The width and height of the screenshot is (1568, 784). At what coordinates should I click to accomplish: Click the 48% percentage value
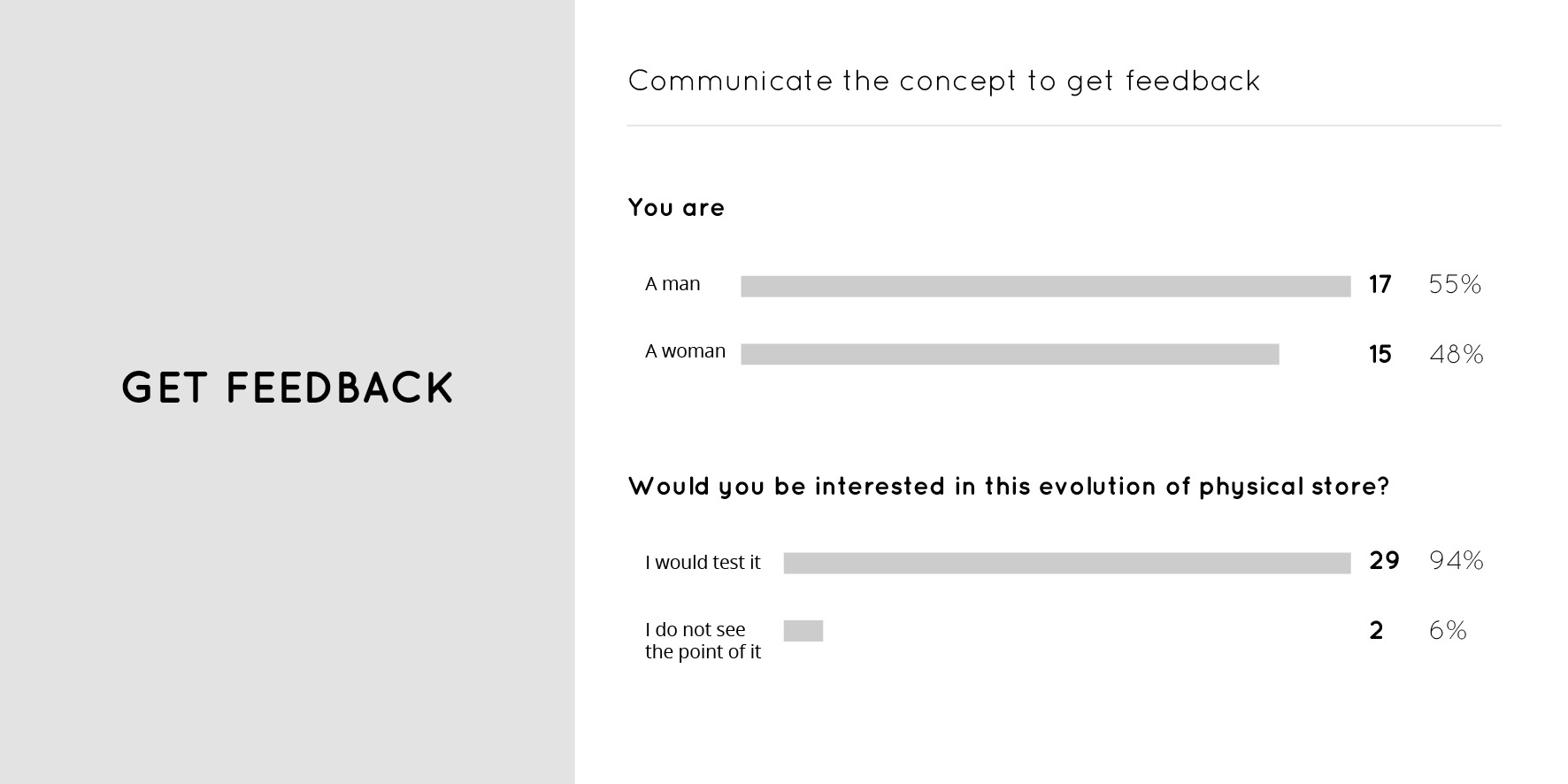click(x=1457, y=355)
